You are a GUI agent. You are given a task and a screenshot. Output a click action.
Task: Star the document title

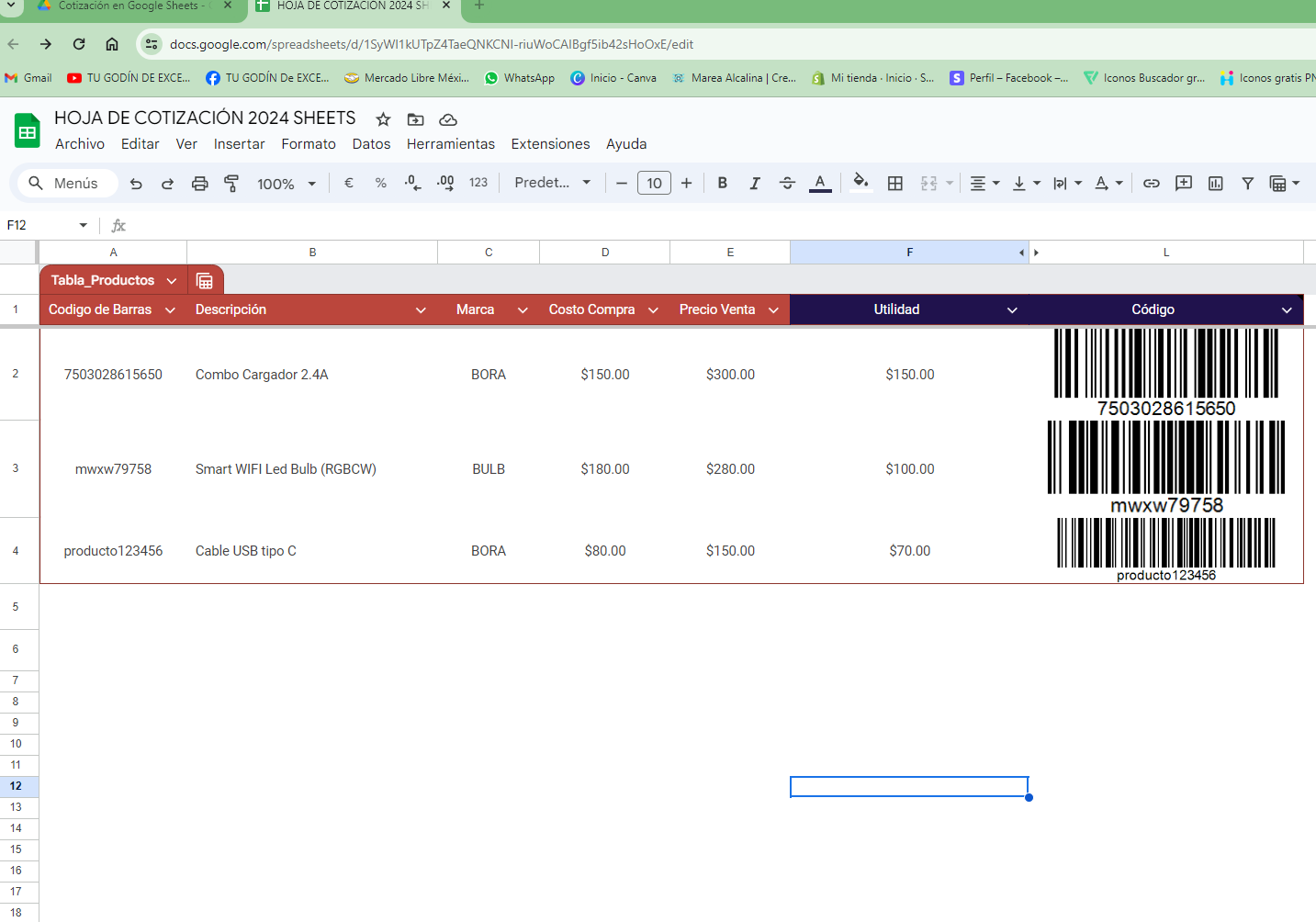[x=383, y=119]
